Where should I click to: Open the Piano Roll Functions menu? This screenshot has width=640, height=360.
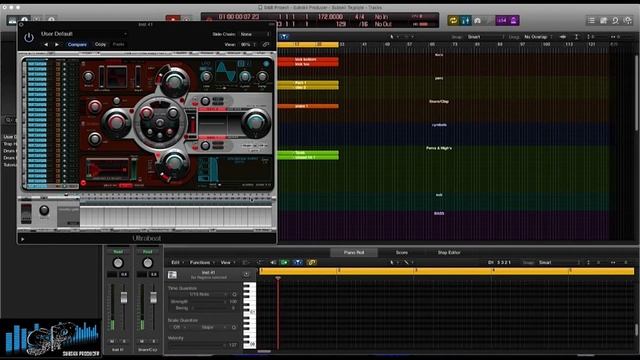pos(202,262)
